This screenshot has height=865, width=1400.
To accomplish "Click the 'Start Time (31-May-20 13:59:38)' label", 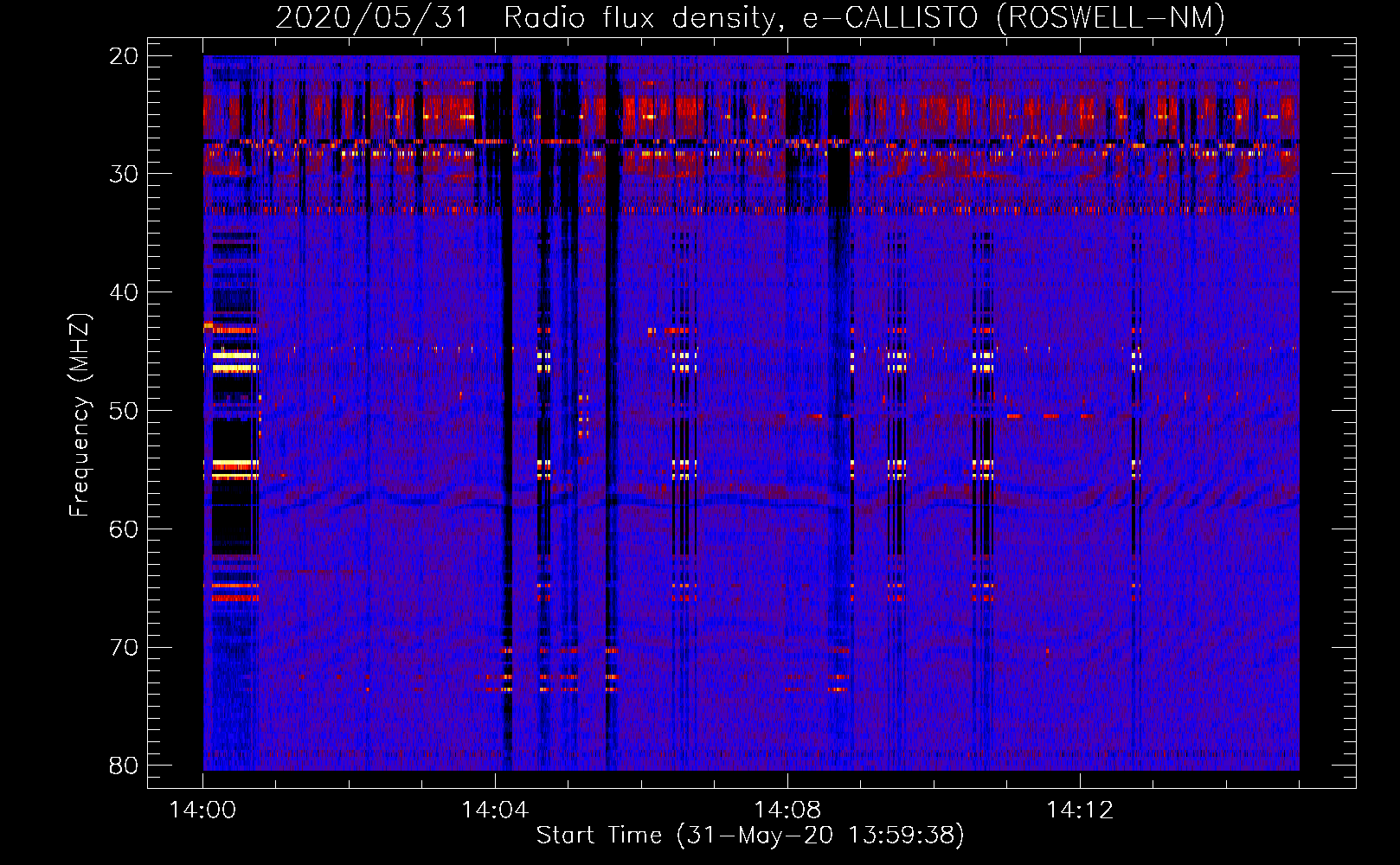I will pos(750,836).
